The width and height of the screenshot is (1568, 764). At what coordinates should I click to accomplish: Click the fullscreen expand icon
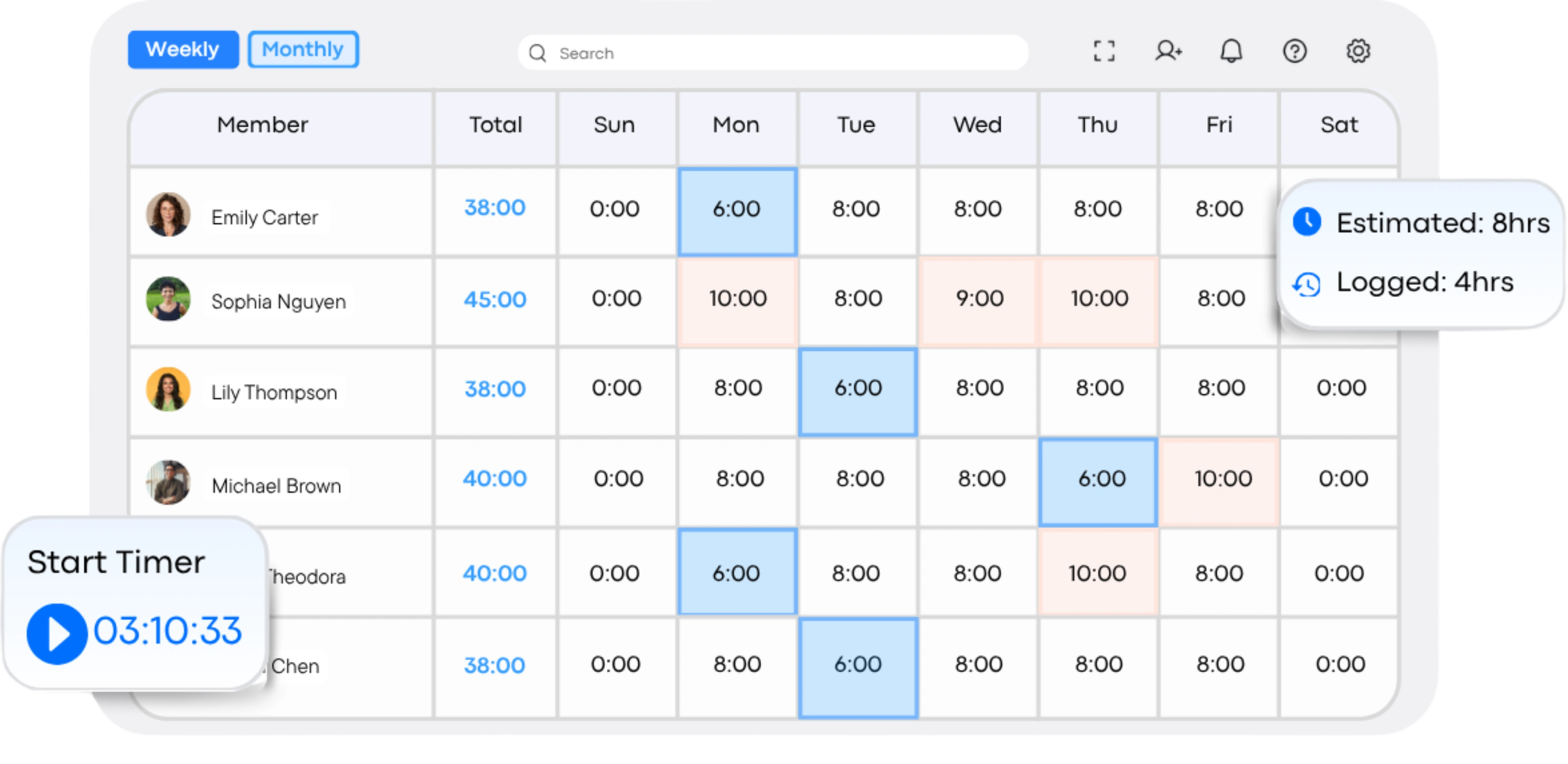click(x=1103, y=51)
